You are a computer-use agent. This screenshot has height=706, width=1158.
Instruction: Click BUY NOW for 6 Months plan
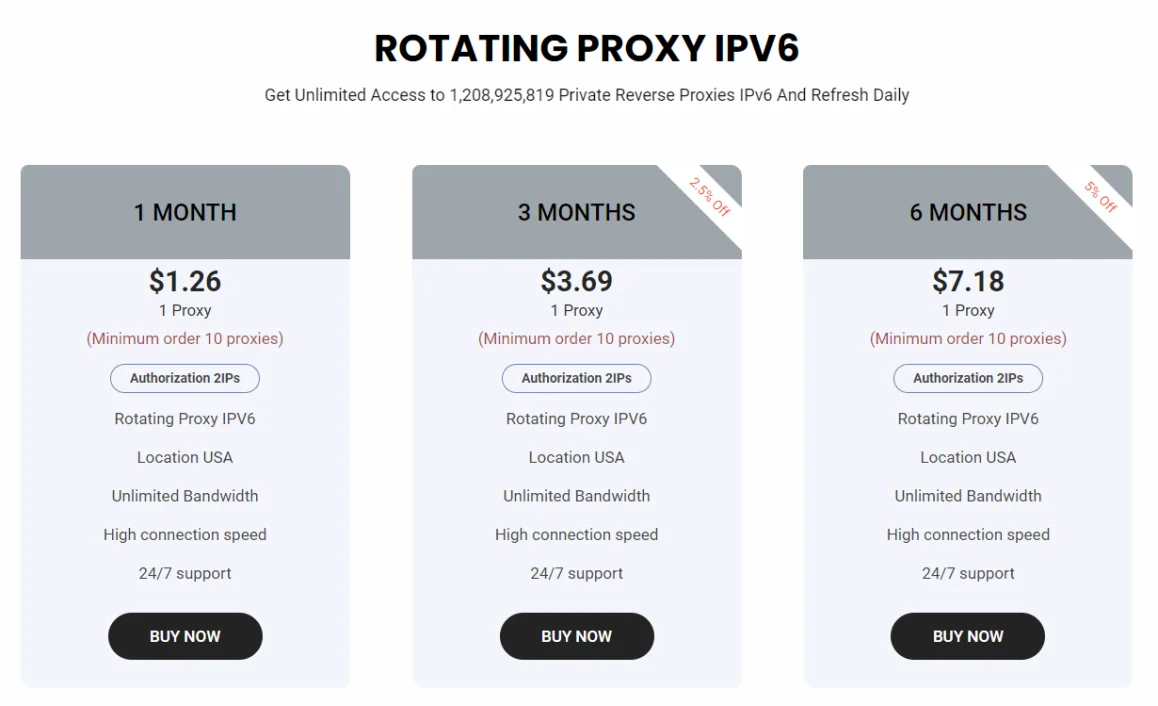point(967,636)
